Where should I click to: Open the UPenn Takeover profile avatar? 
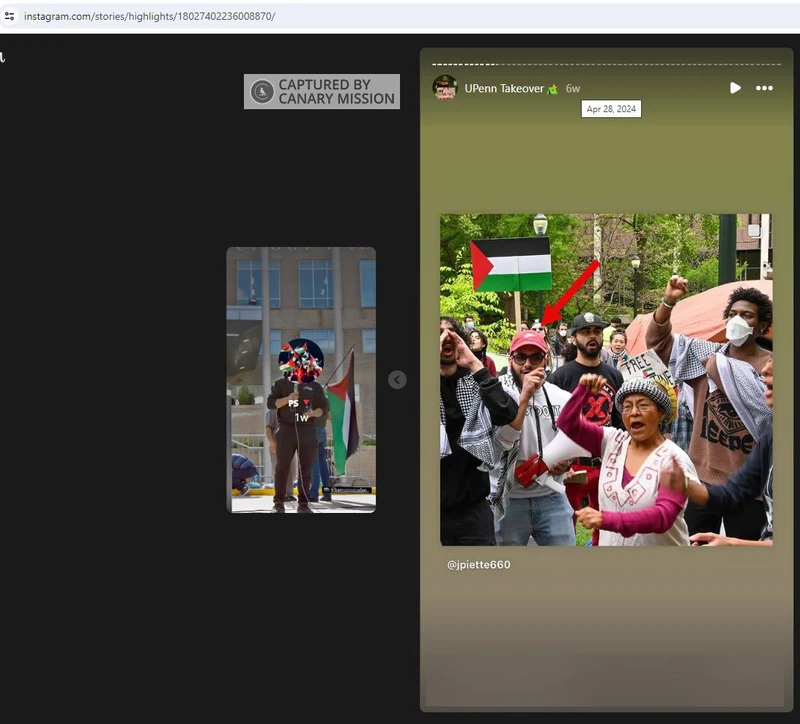[x=445, y=88]
